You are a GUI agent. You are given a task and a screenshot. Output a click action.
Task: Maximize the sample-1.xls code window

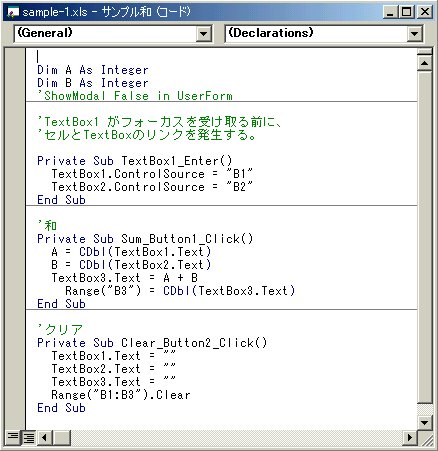point(407,12)
